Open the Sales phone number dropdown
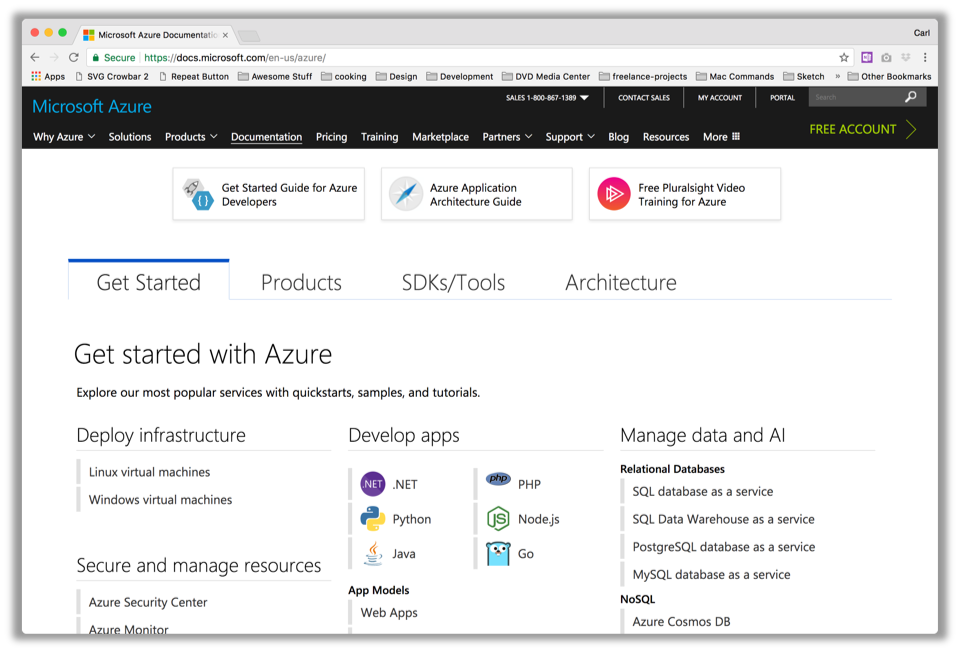 tap(548, 98)
